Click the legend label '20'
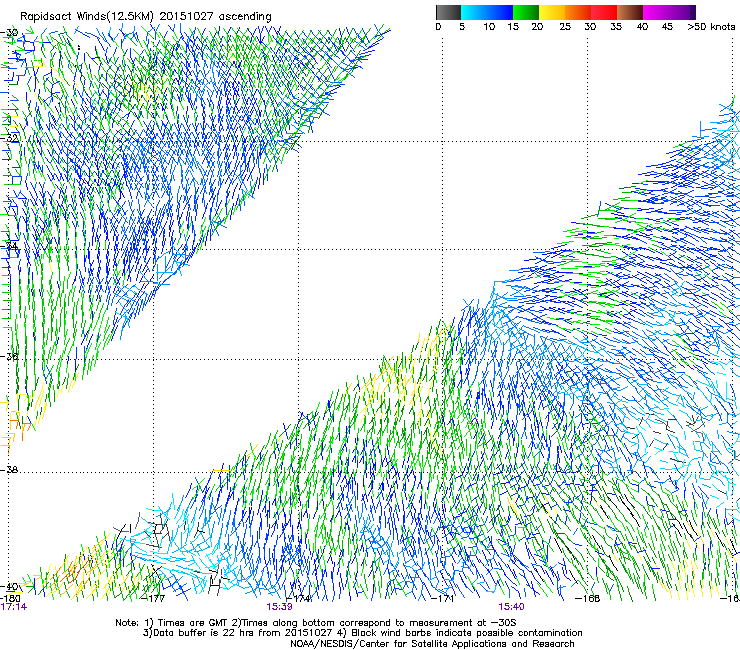 (537, 27)
